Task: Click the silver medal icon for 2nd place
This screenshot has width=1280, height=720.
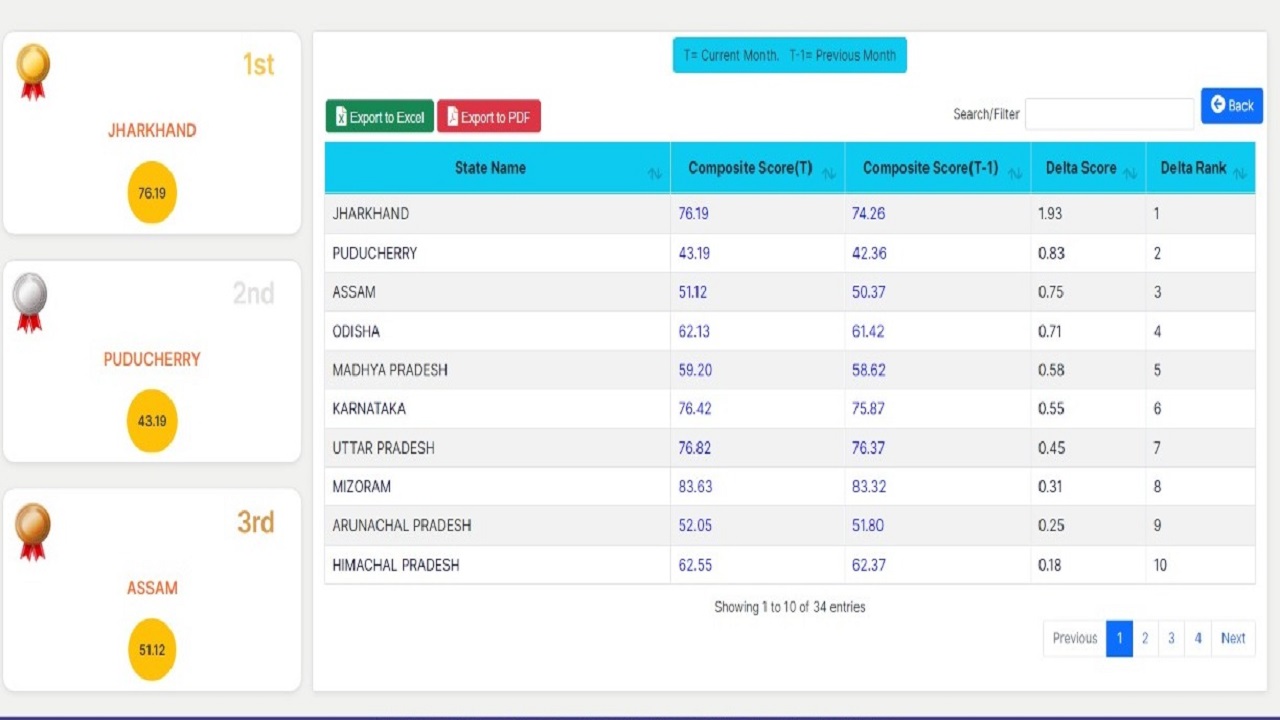Action: 30,300
